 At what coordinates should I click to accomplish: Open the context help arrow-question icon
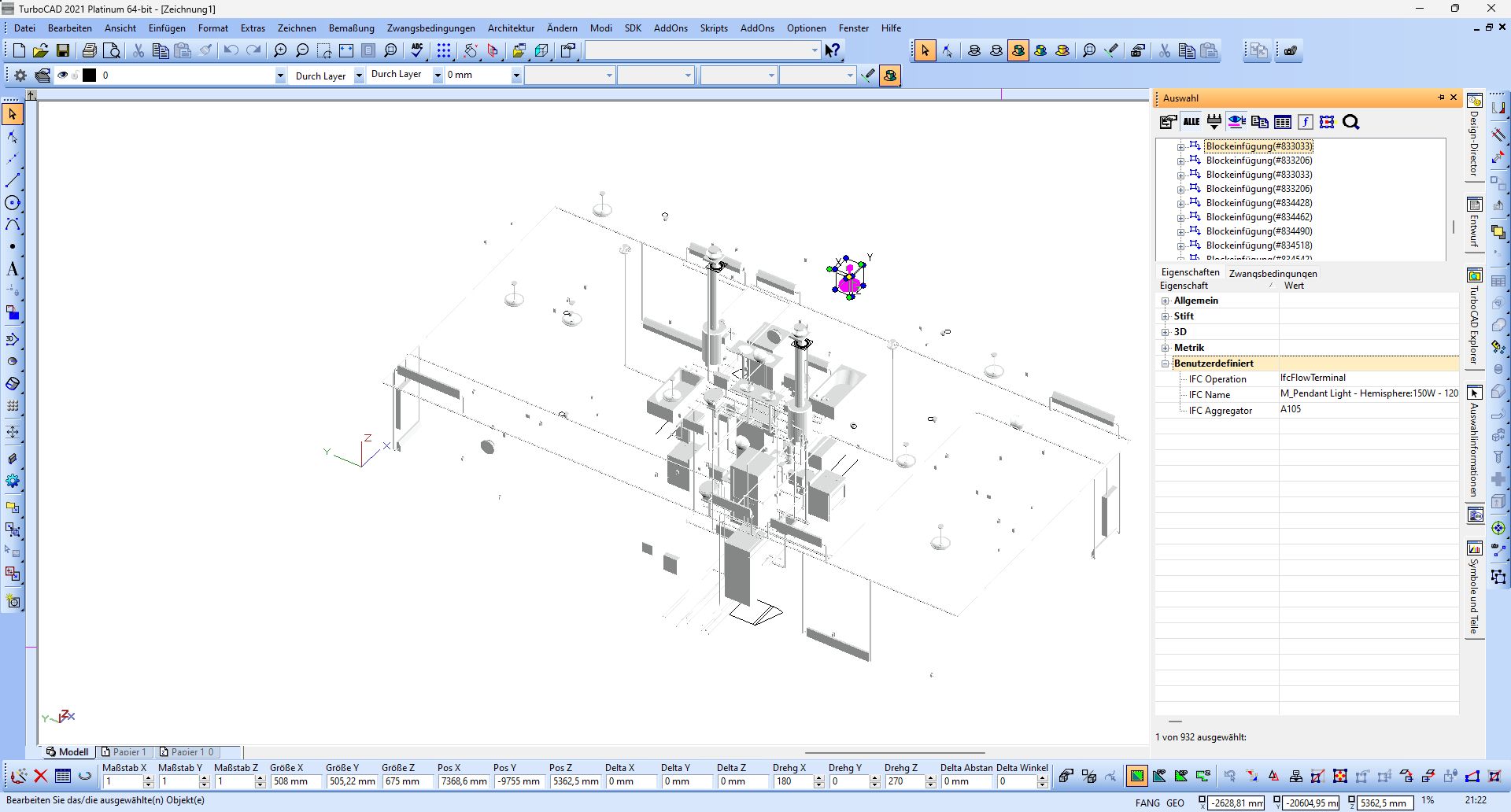pos(833,50)
